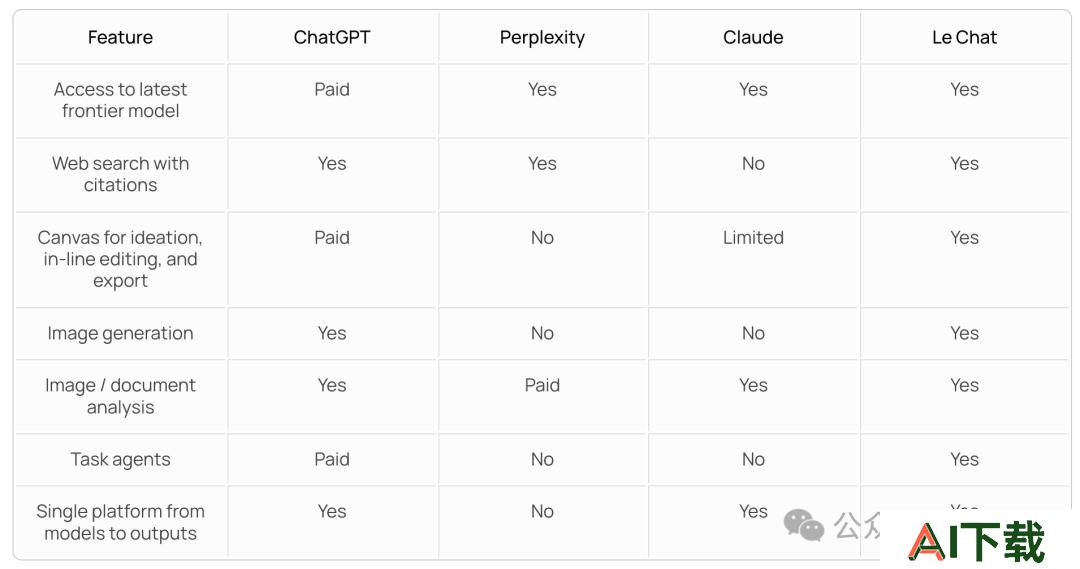
Task: Select the Task agents row label
Action: point(121,459)
